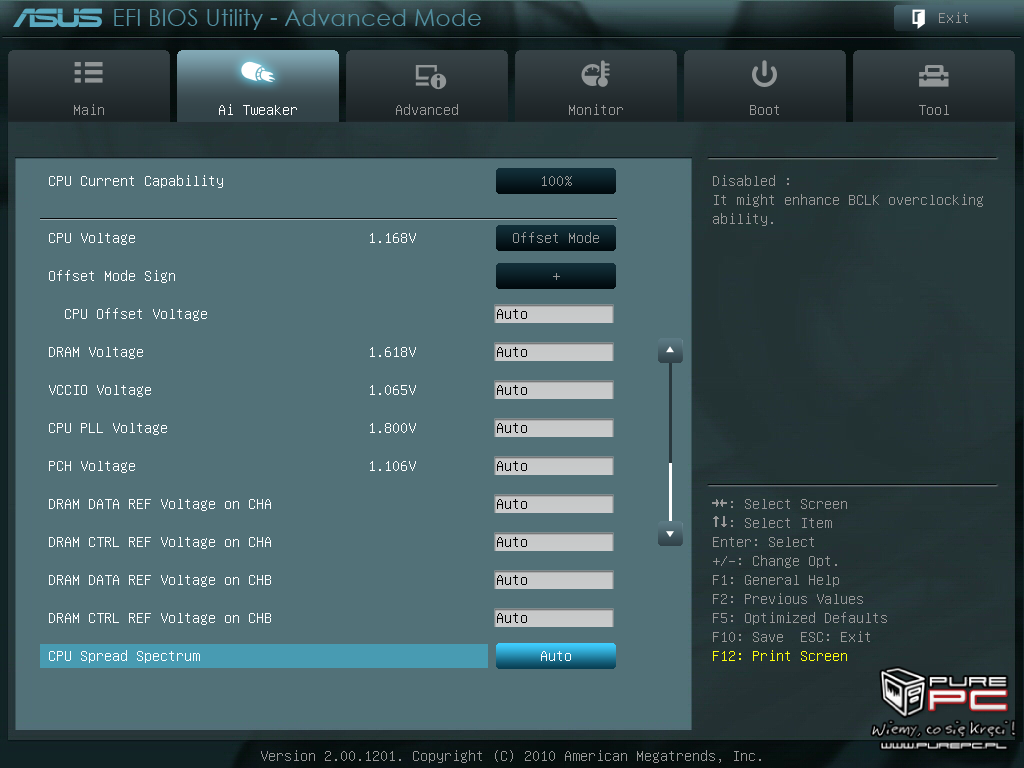Image resolution: width=1024 pixels, height=768 pixels.
Task: Click CPU Offset Voltage Auto field
Action: [x=554, y=314]
